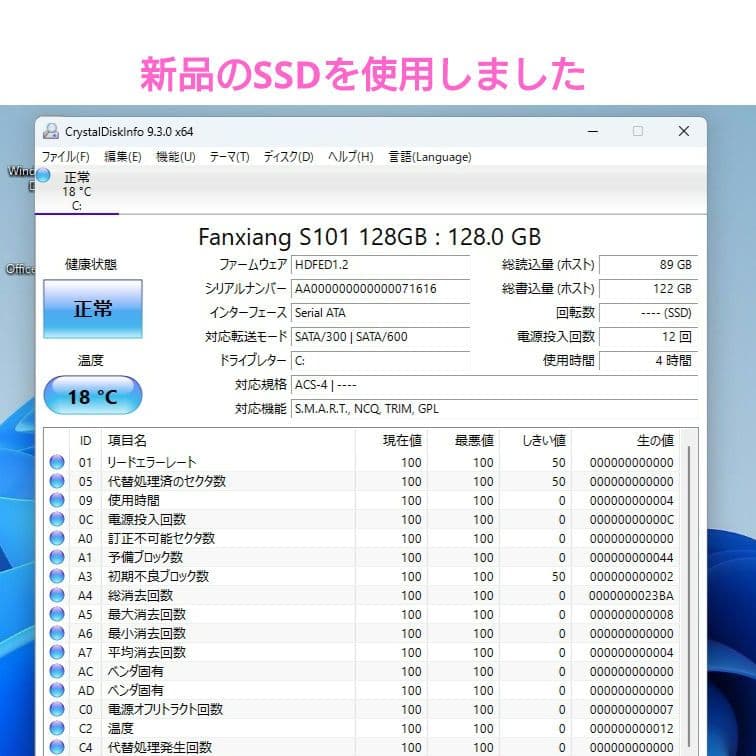Click status orb for AC ベンダ固有 row
This screenshot has width=756, height=756.
tap(57, 671)
